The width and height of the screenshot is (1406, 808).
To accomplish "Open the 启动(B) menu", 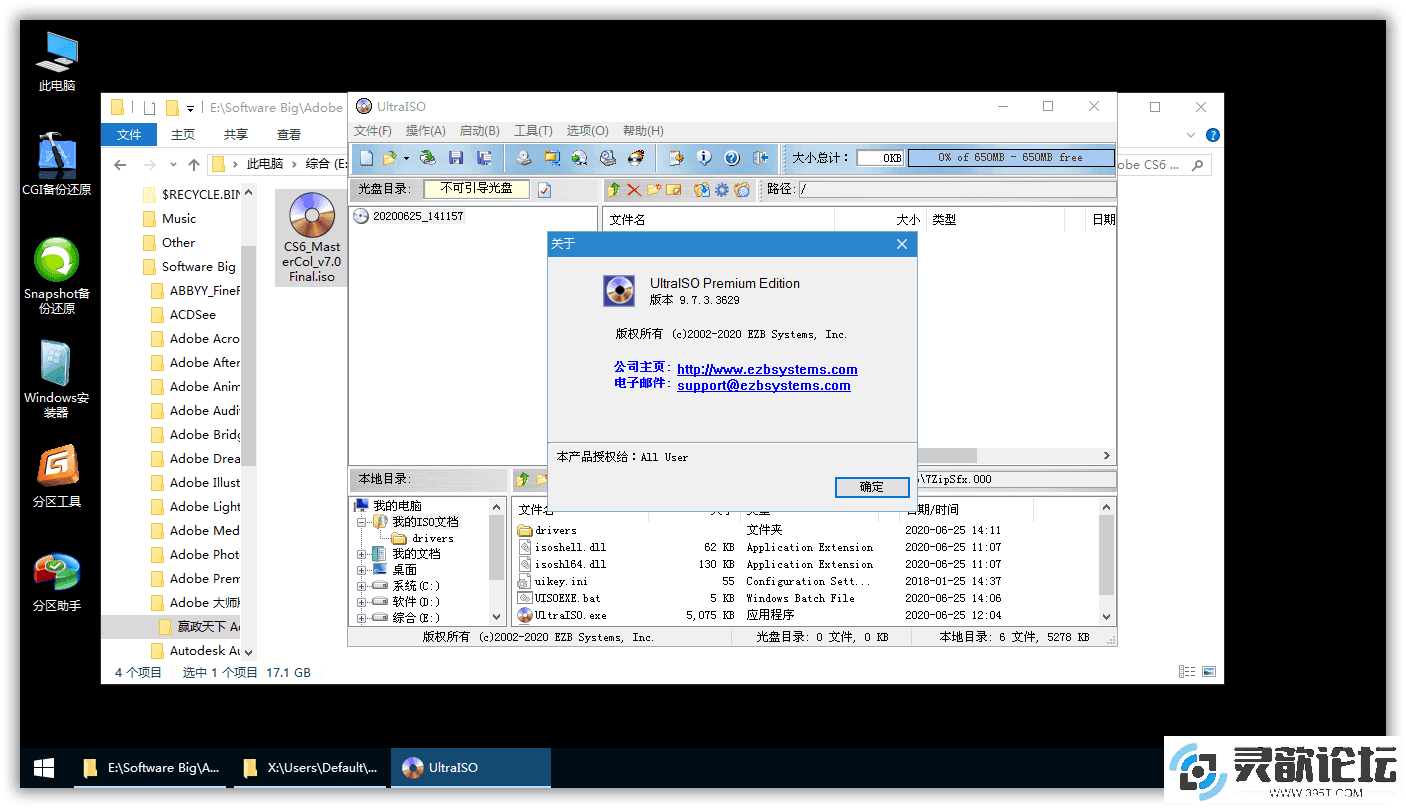I will pyautogui.click(x=480, y=131).
